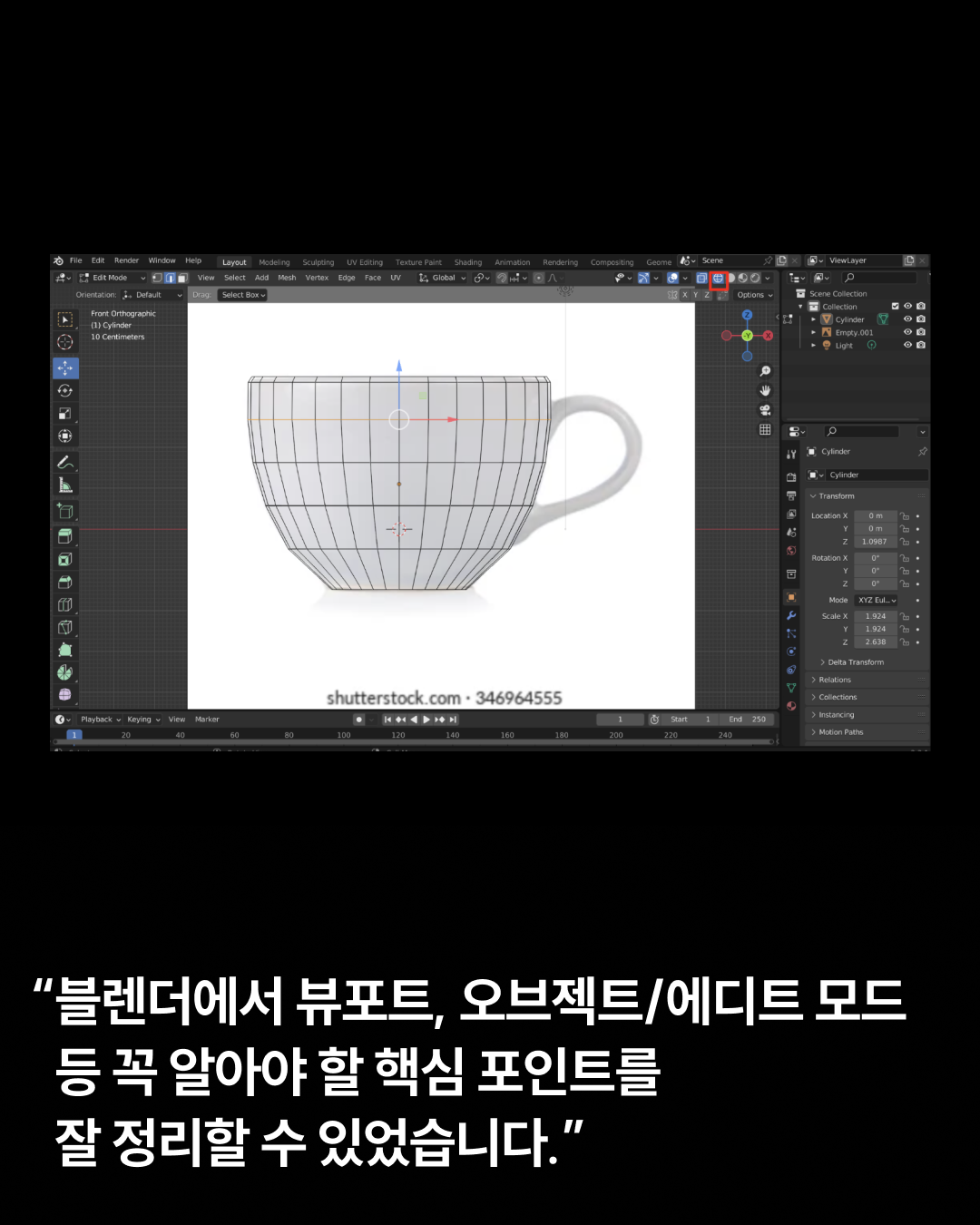Click the Blender logo icon
Viewport: 980px width, 1225px height.
(59, 260)
